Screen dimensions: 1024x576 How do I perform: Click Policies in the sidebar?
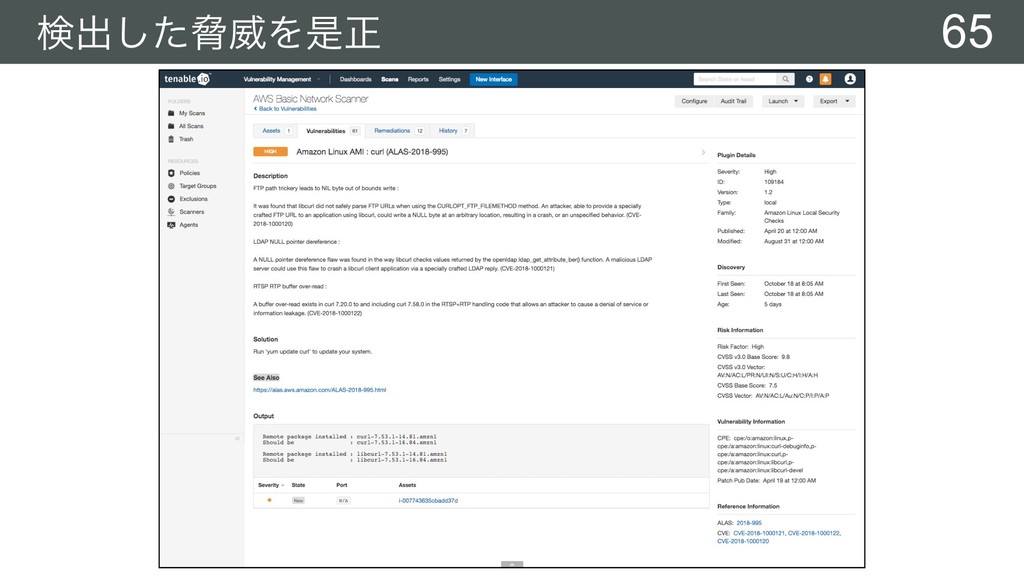coord(189,173)
